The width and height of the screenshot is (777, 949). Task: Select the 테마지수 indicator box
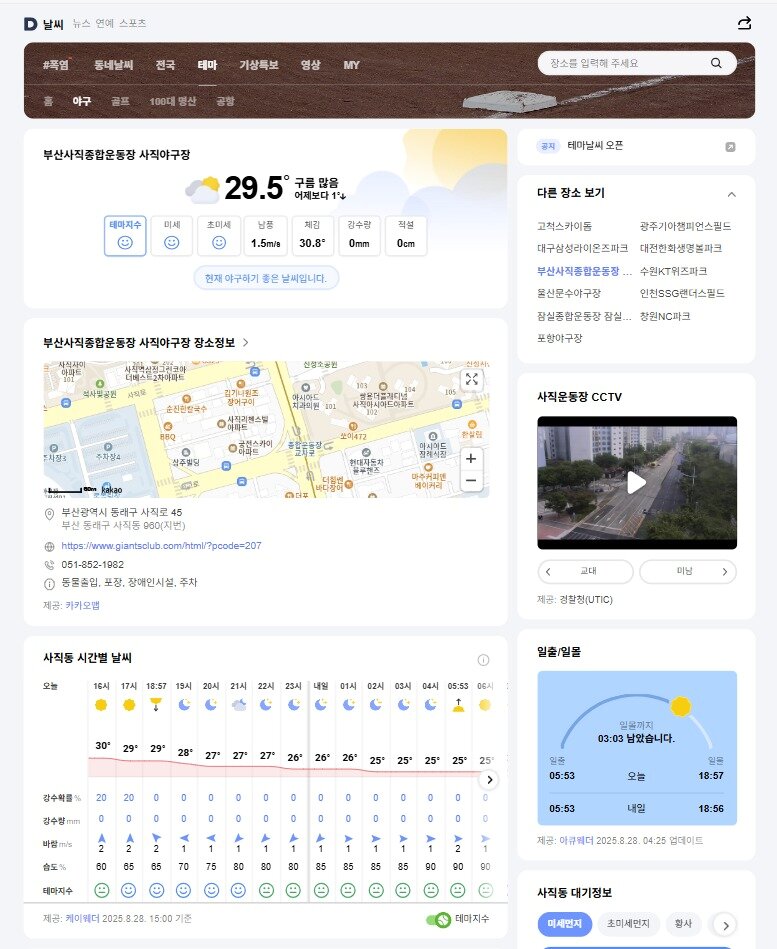pyautogui.click(x=125, y=235)
